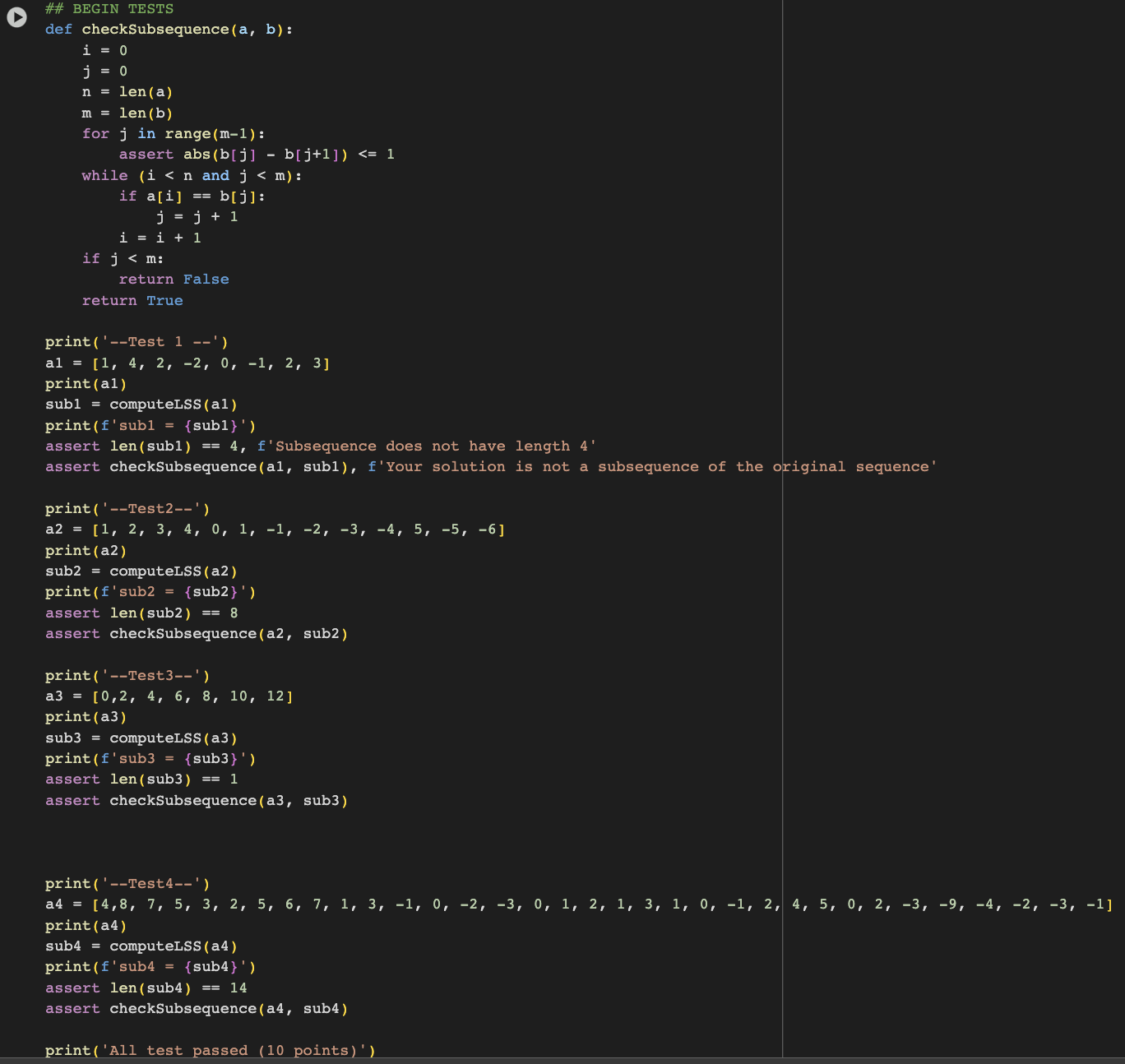This screenshot has height=1064, width=1125.
Task: Click the print('--Test4--') line
Action: tap(127, 884)
